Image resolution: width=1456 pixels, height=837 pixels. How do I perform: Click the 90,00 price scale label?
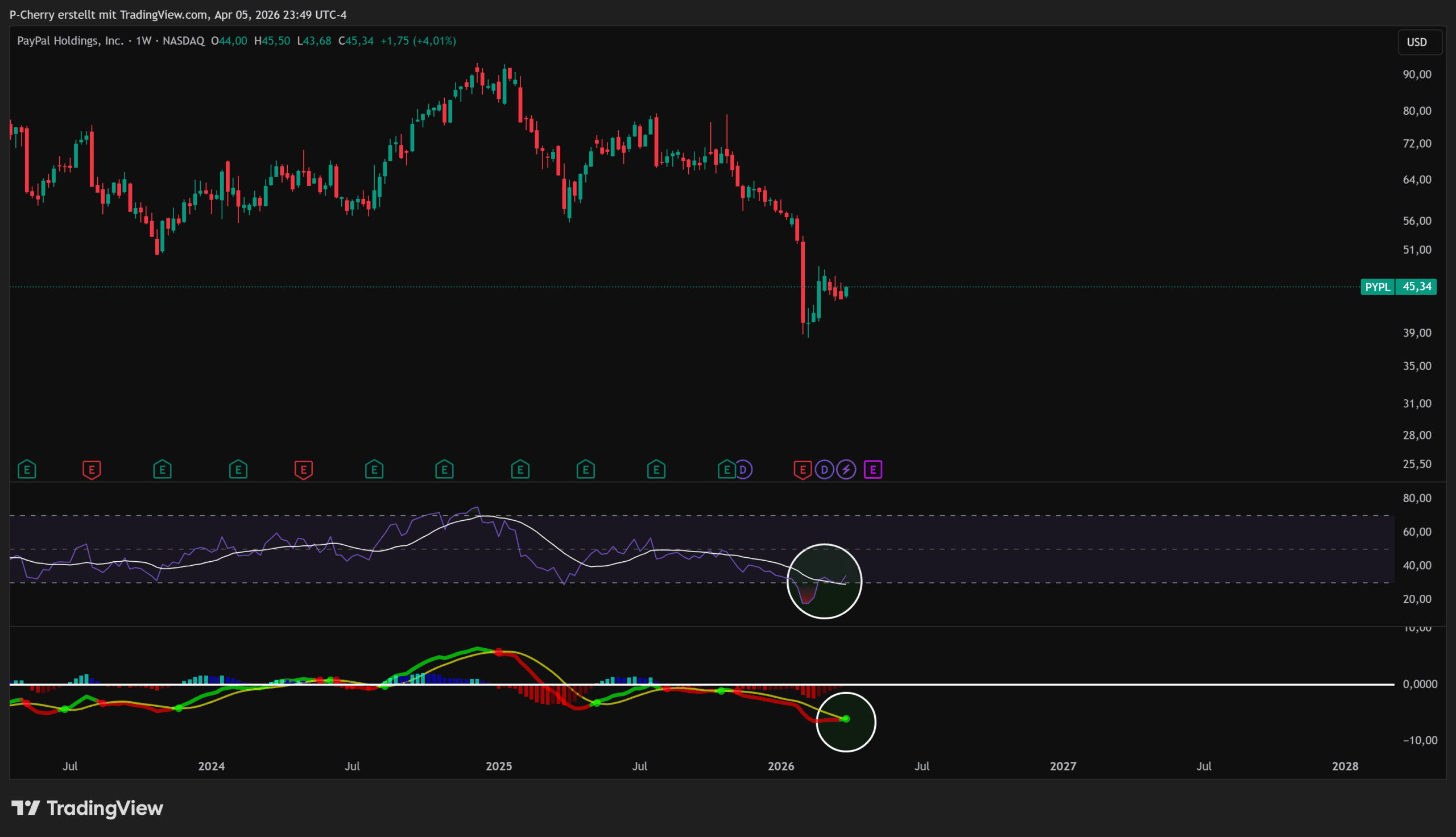tap(1417, 74)
